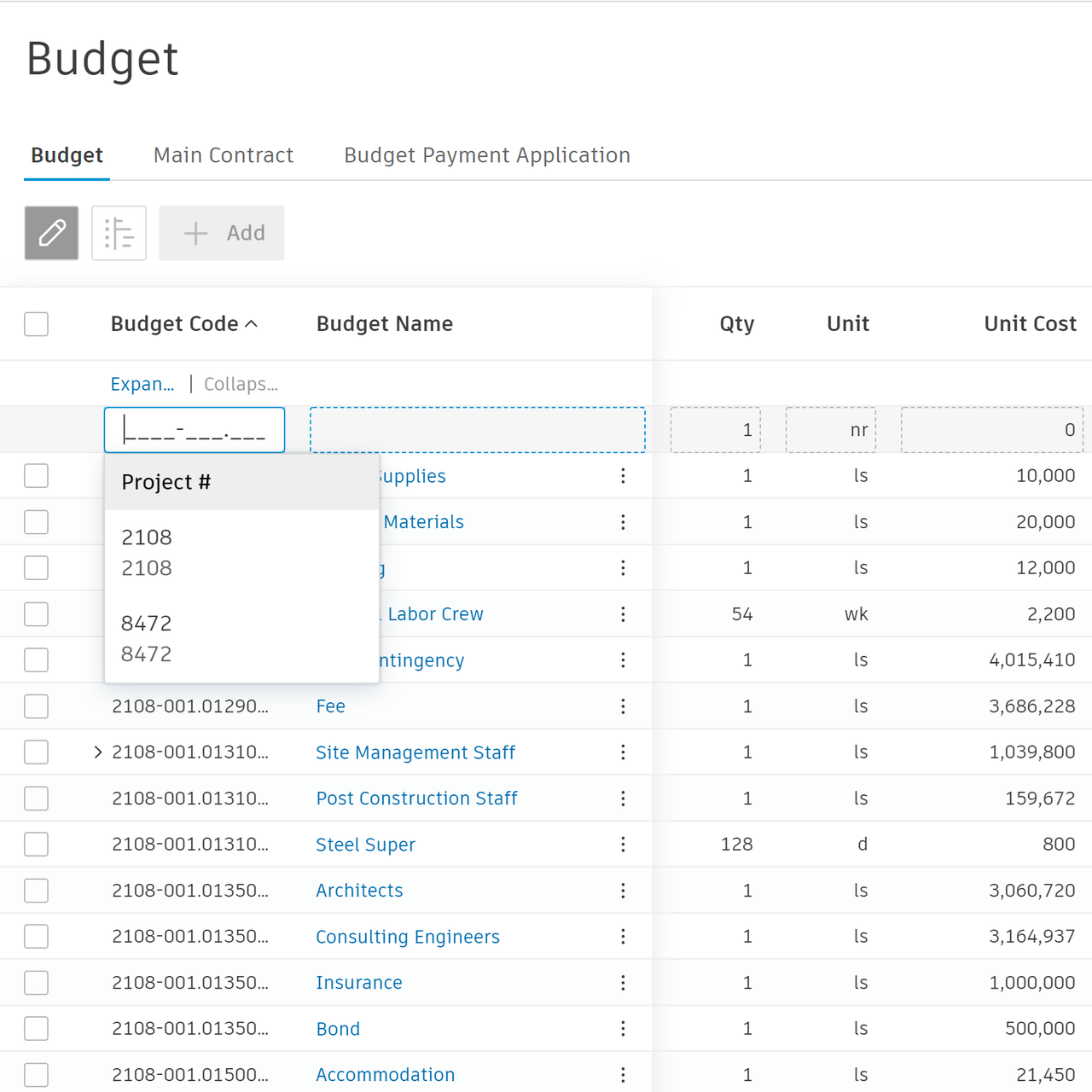Open the Budget Payment Application tab

click(x=487, y=155)
